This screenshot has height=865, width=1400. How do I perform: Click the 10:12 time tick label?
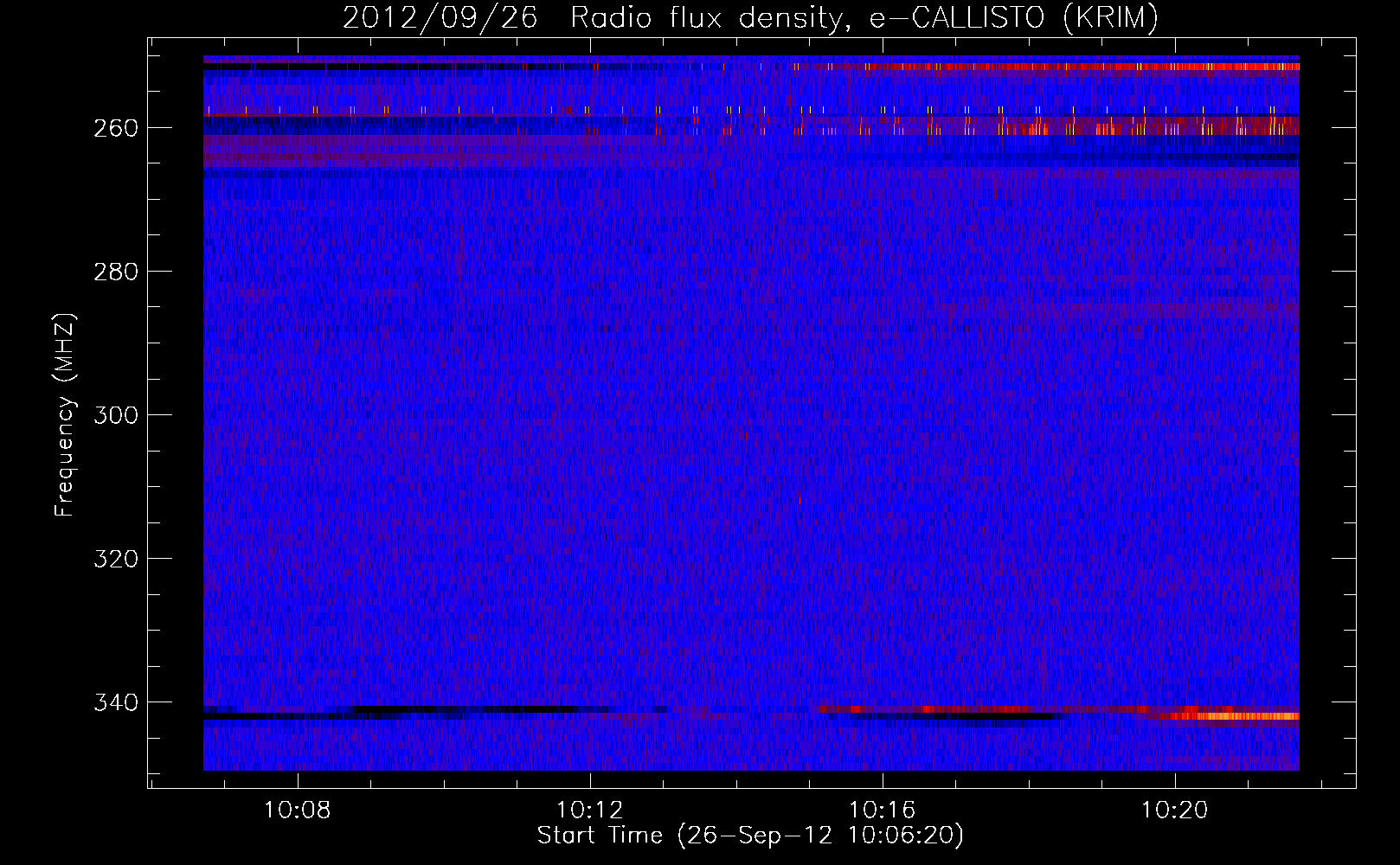point(589,811)
